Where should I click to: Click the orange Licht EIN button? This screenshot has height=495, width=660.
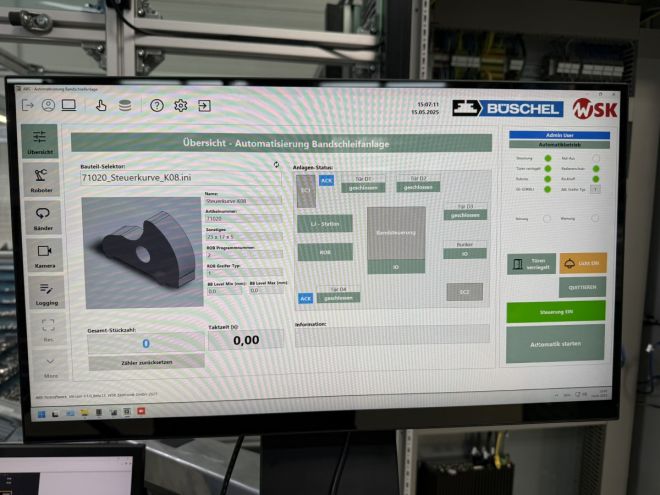583,263
